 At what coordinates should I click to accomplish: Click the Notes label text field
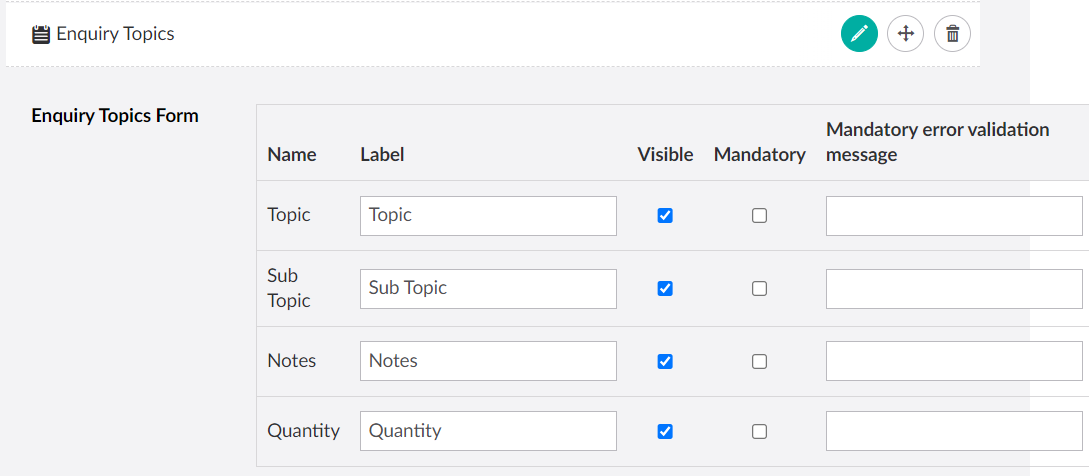tap(488, 361)
